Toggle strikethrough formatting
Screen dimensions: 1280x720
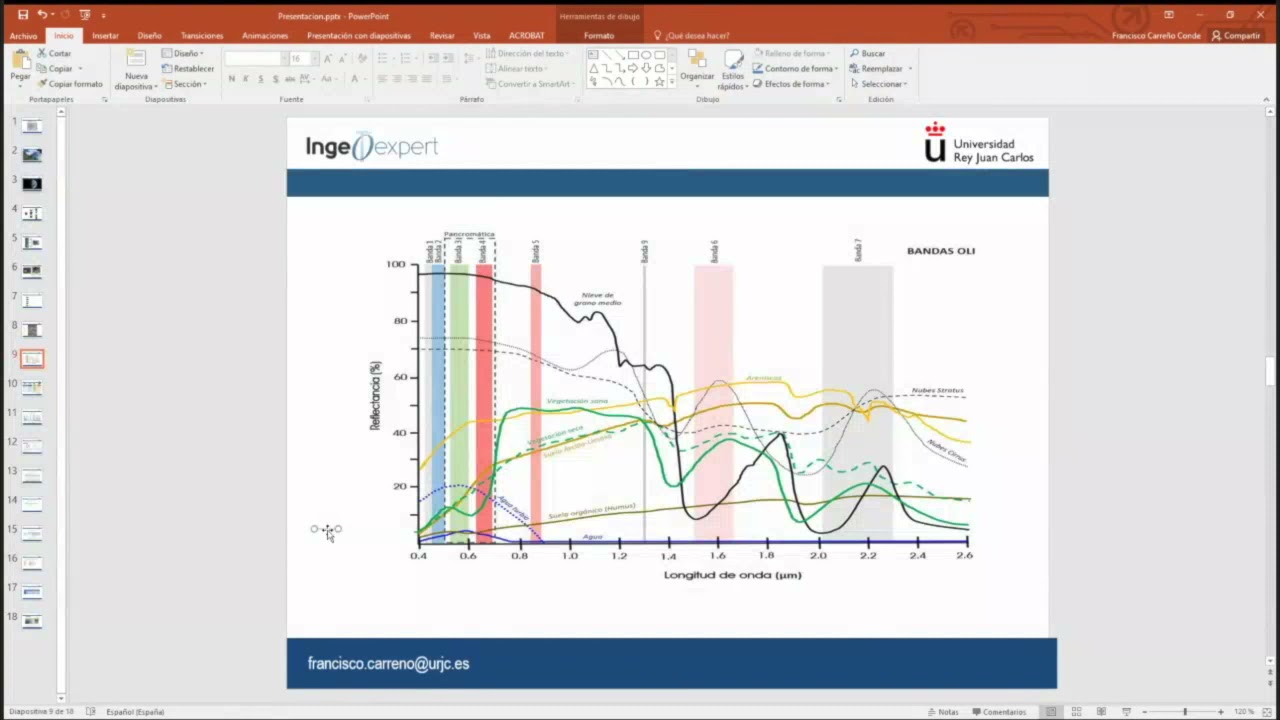pyautogui.click(x=290, y=79)
